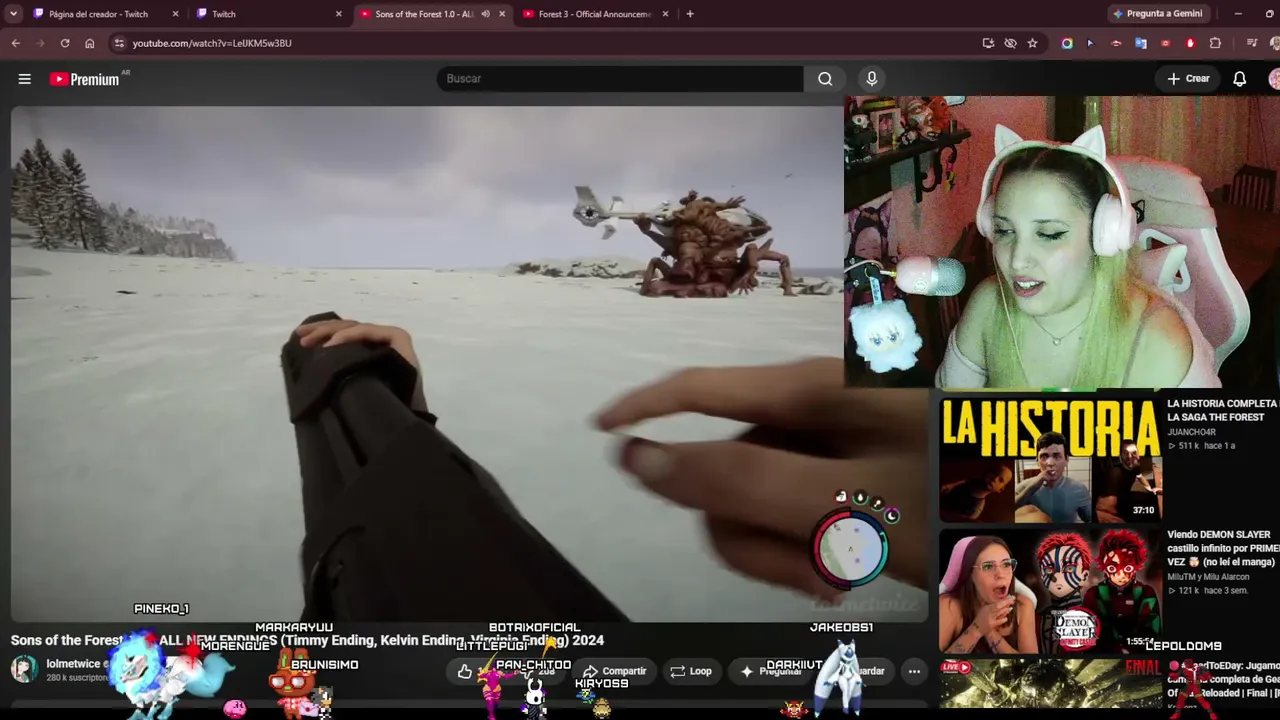The width and height of the screenshot is (1280, 720).
Task: Open the media controls music-note icon
Action: click(1251, 43)
